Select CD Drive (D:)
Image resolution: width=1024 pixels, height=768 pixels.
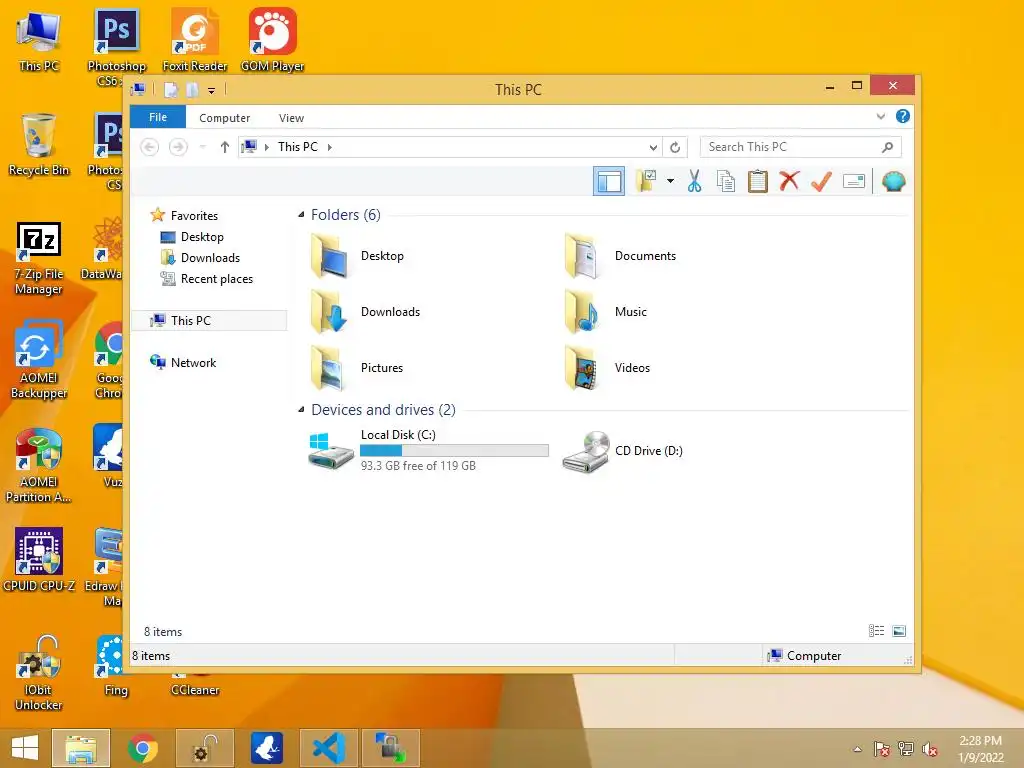coord(623,451)
